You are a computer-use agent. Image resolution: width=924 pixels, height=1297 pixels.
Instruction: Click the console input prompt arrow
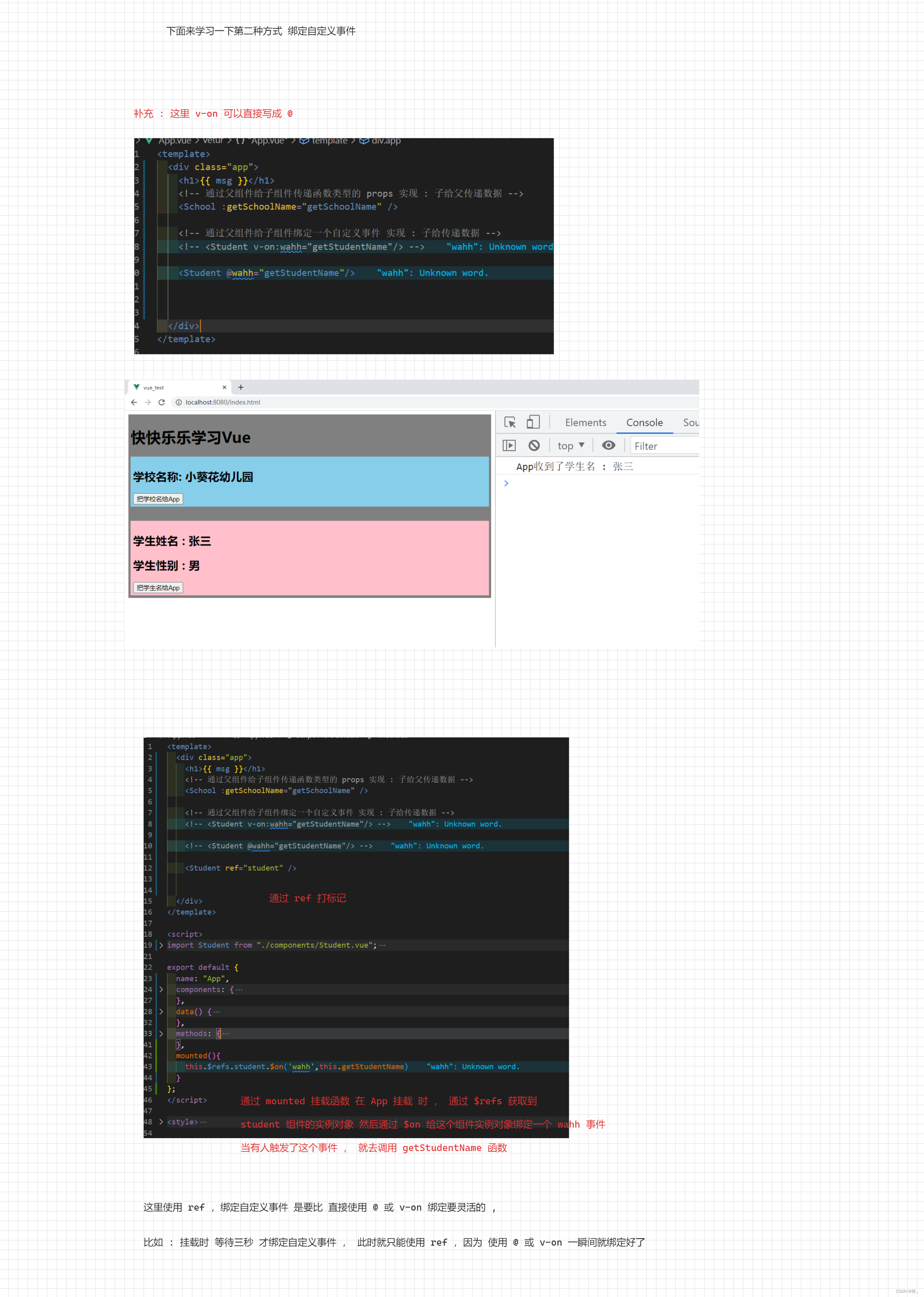[506, 484]
